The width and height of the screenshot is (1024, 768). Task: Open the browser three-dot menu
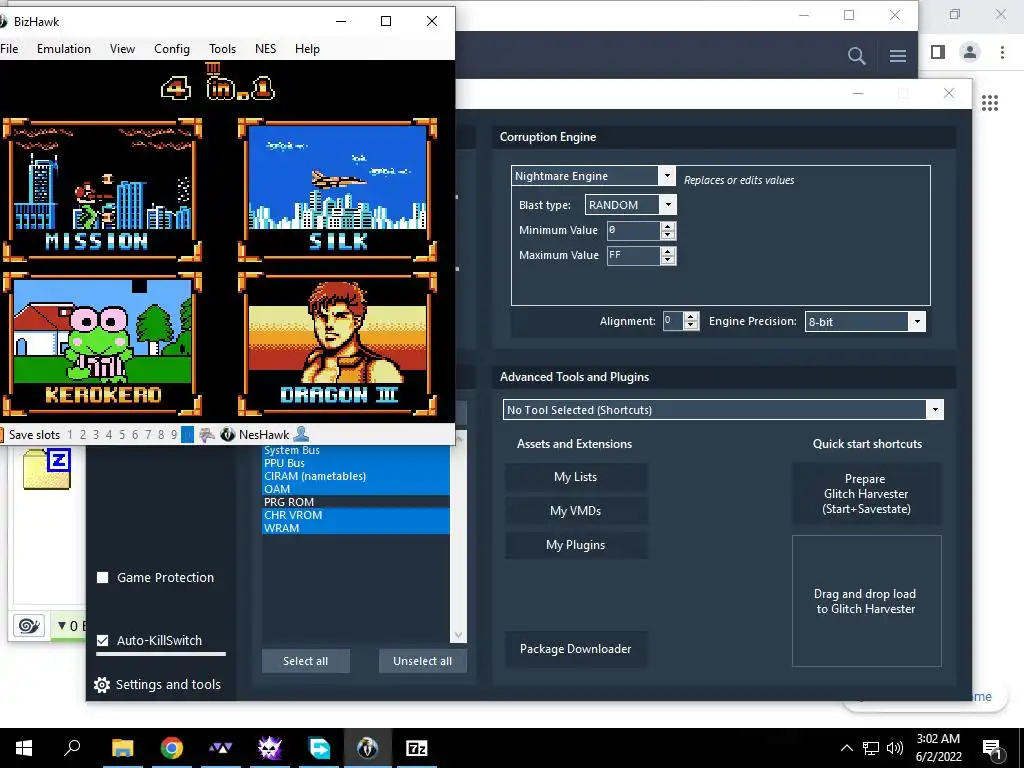tap(1002, 52)
